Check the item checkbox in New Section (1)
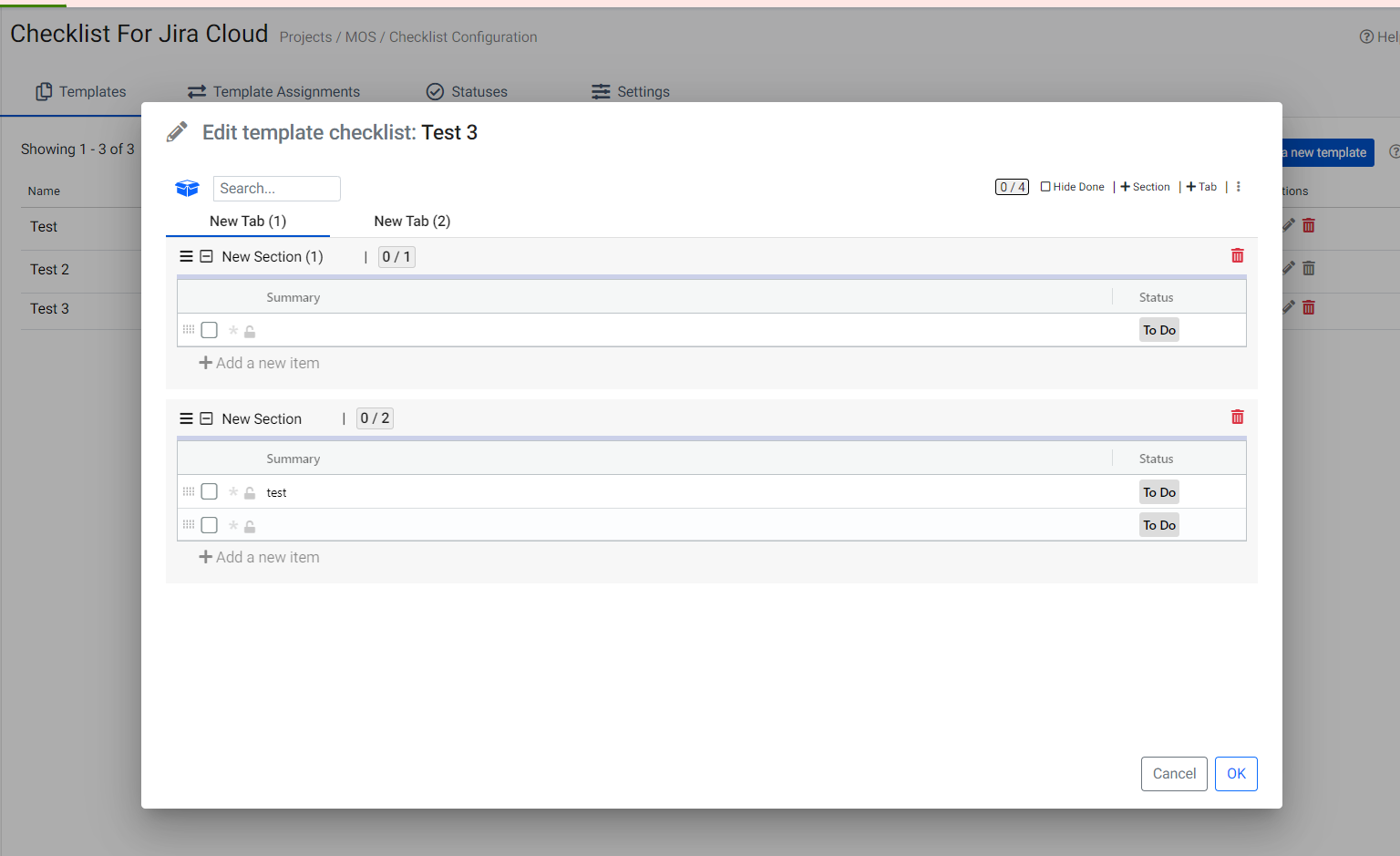This screenshot has height=856, width=1400. 210,330
